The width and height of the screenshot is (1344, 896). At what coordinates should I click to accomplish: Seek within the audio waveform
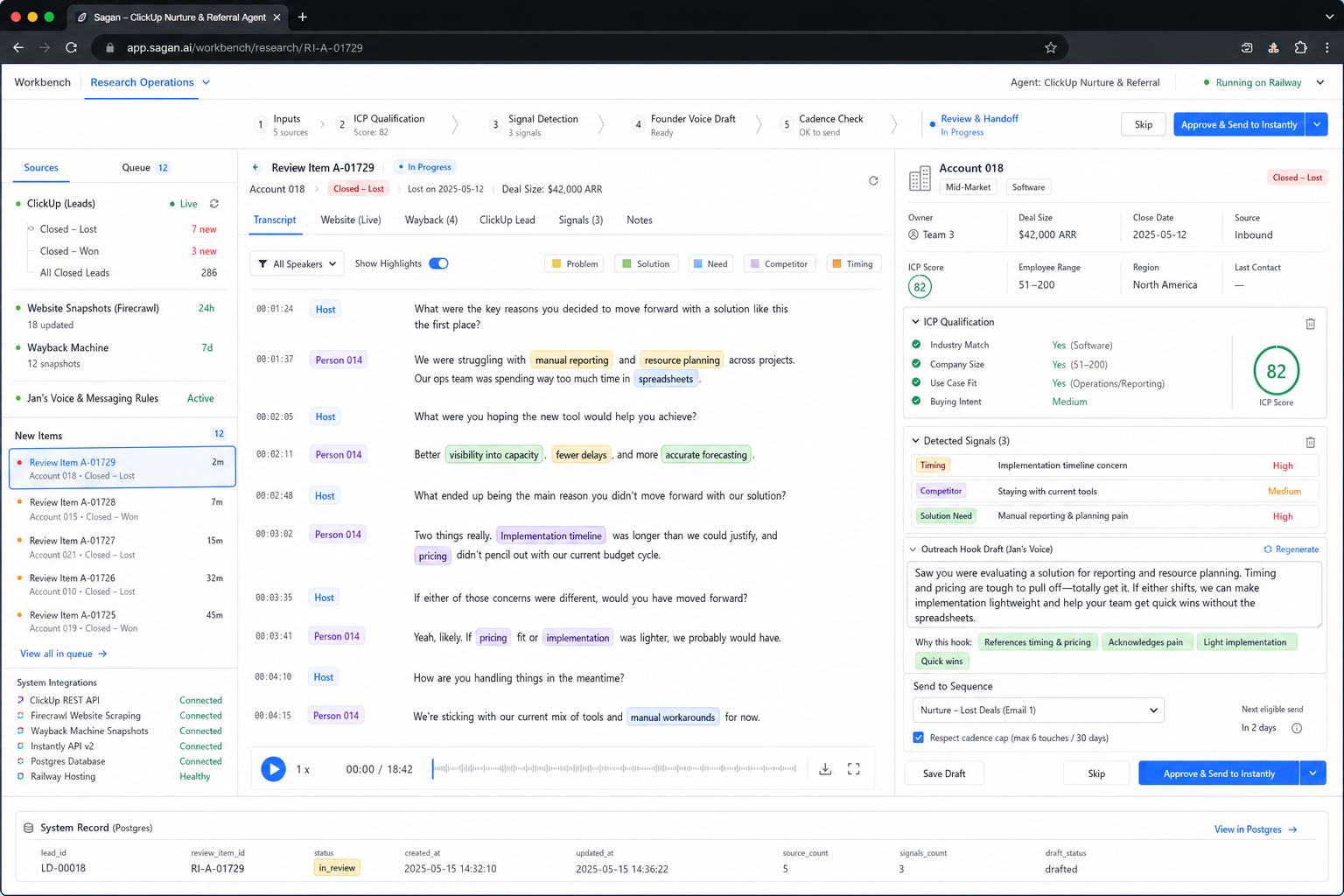point(615,769)
